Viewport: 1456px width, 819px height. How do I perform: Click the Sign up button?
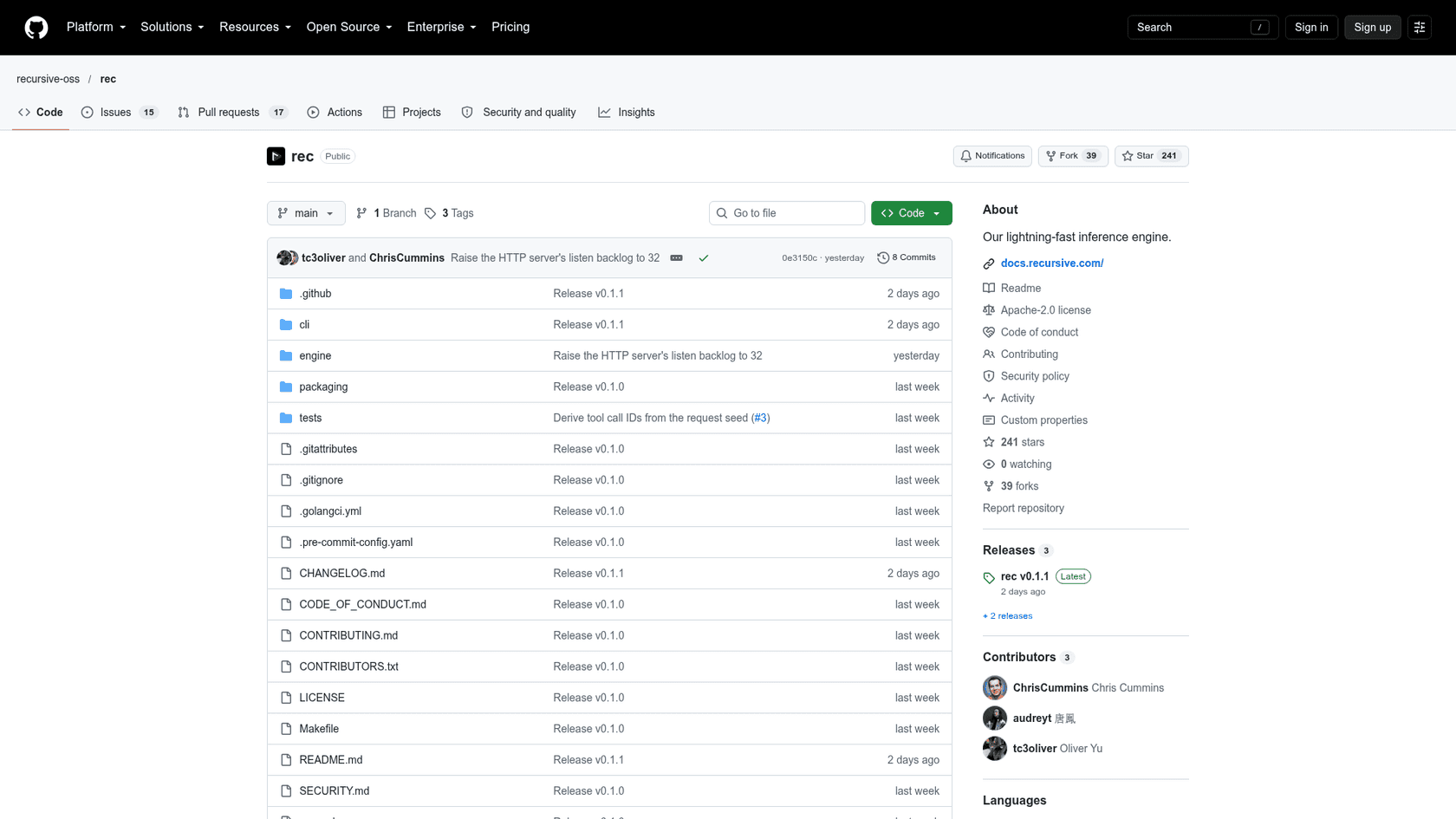tap(1373, 28)
